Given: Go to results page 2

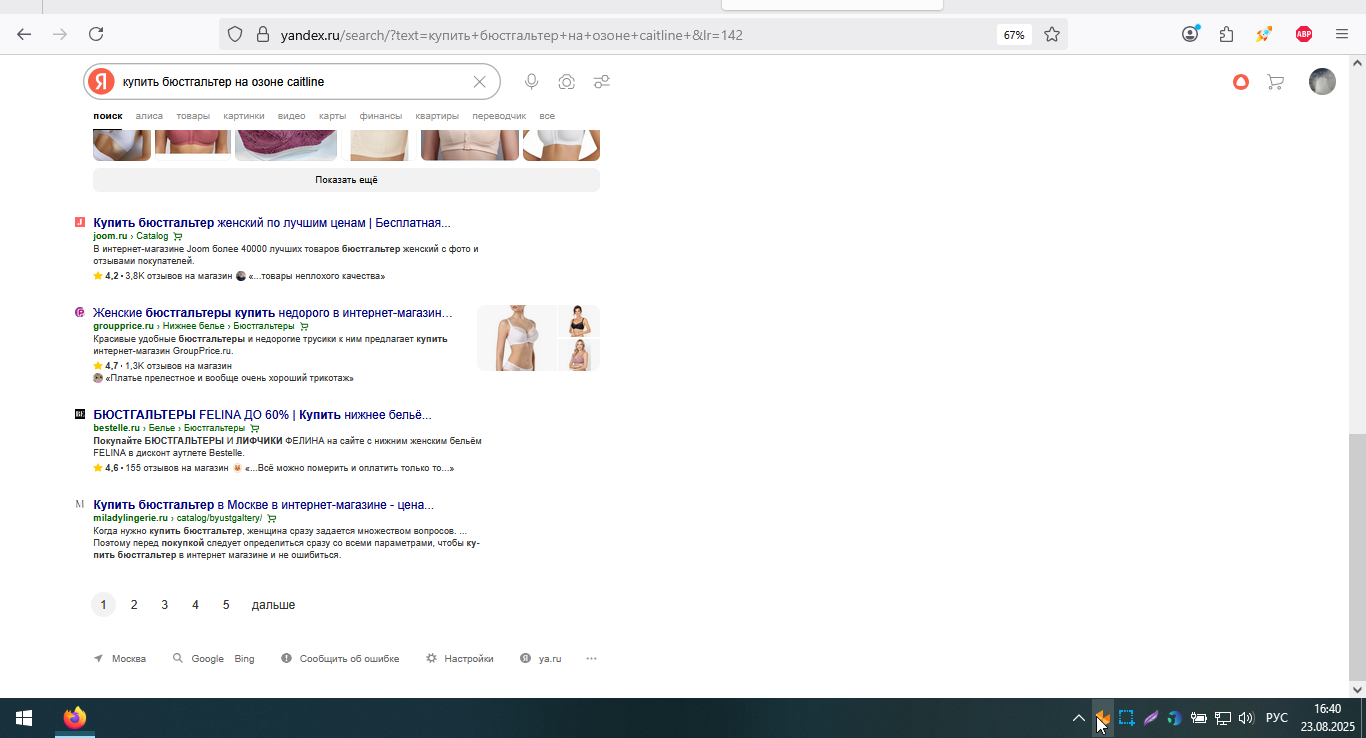Looking at the screenshot, I should (x=134, y=605).
